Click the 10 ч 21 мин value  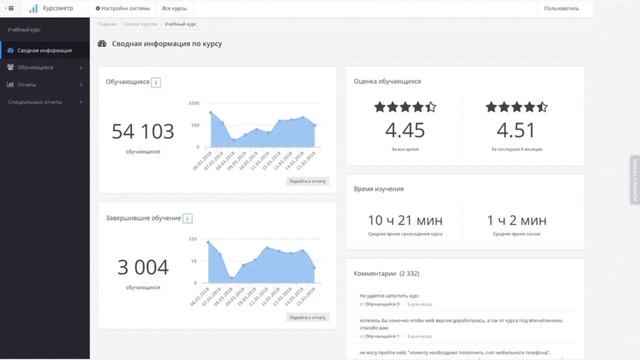(405, 220)
